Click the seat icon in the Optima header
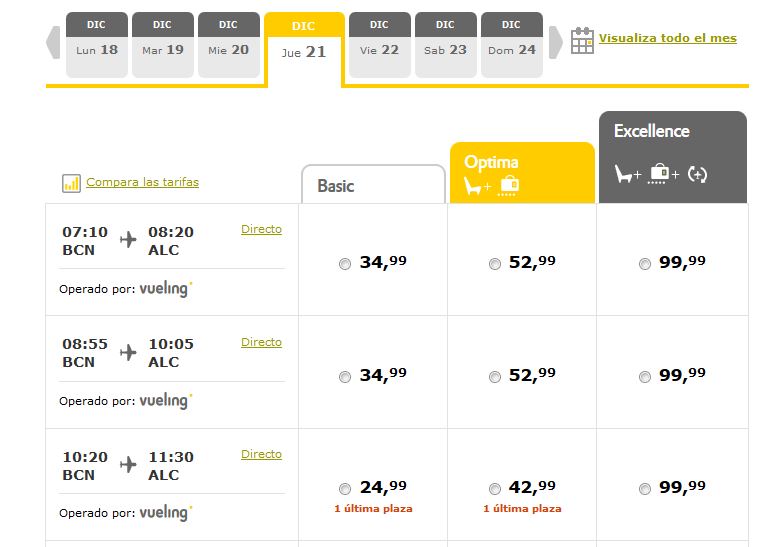758x547 pixels. [x=477, y=185]
